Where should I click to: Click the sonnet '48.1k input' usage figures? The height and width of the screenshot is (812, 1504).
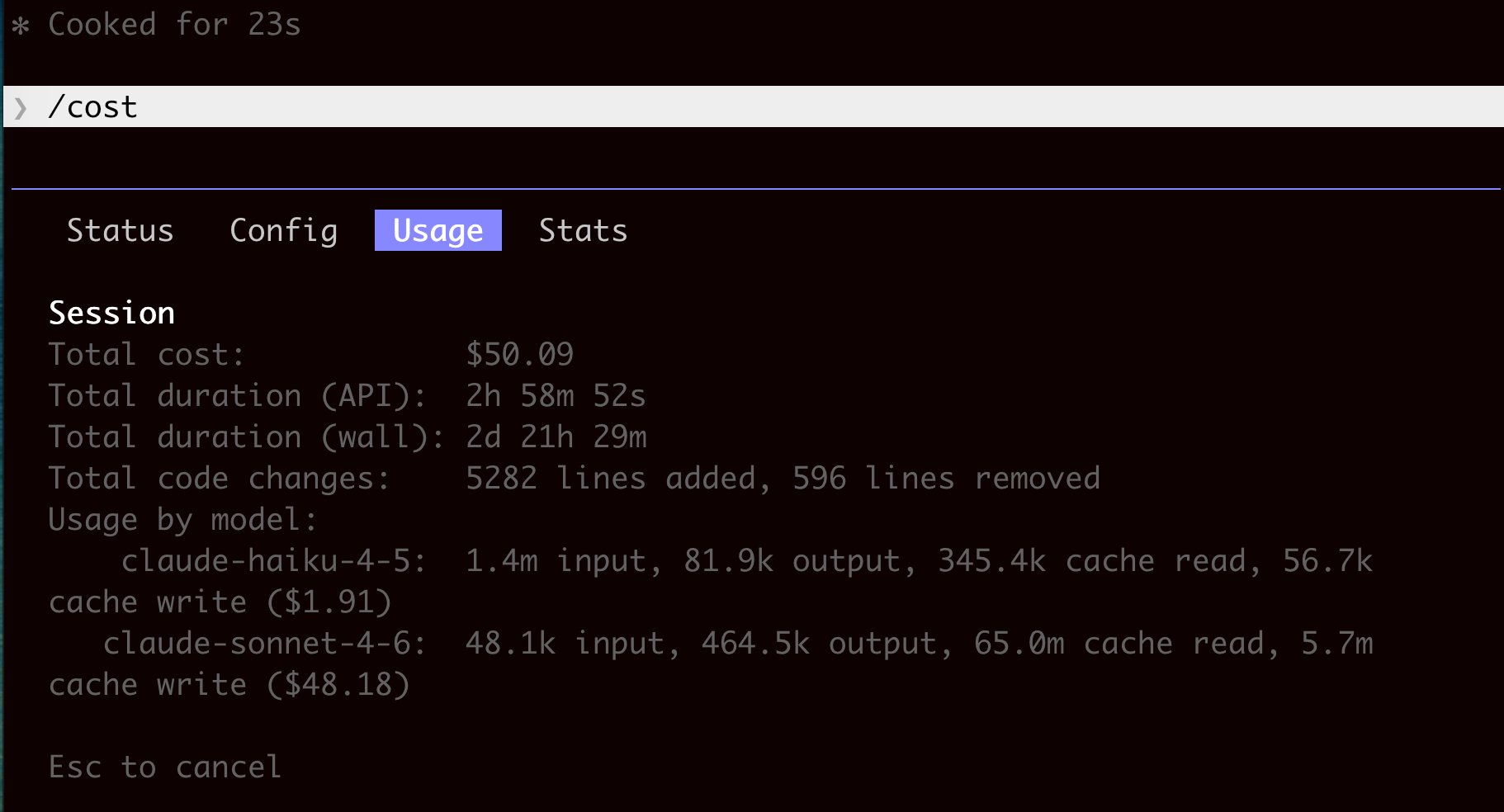coord(919,643)
